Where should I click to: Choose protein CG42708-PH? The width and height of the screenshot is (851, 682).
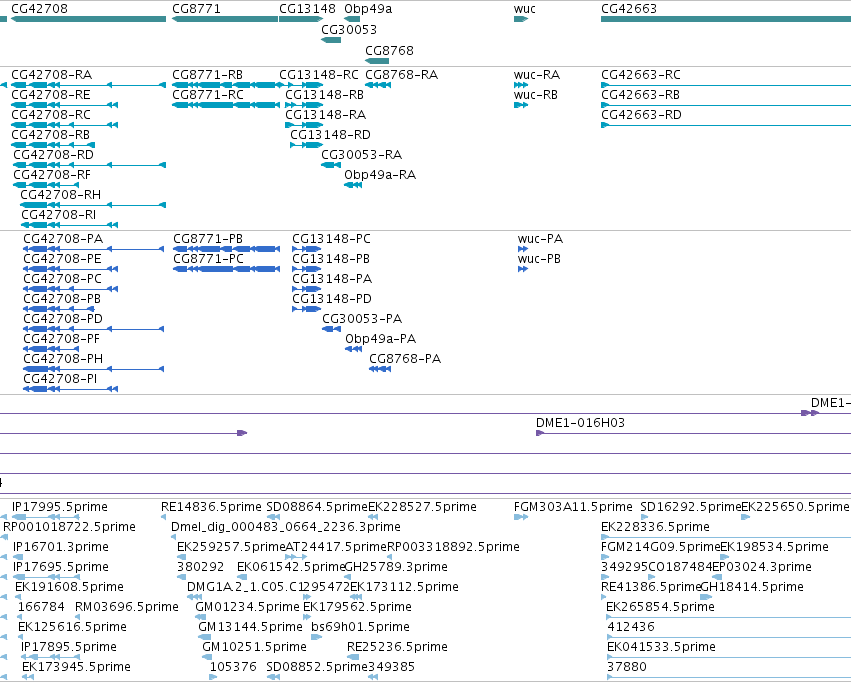point(63,359)
